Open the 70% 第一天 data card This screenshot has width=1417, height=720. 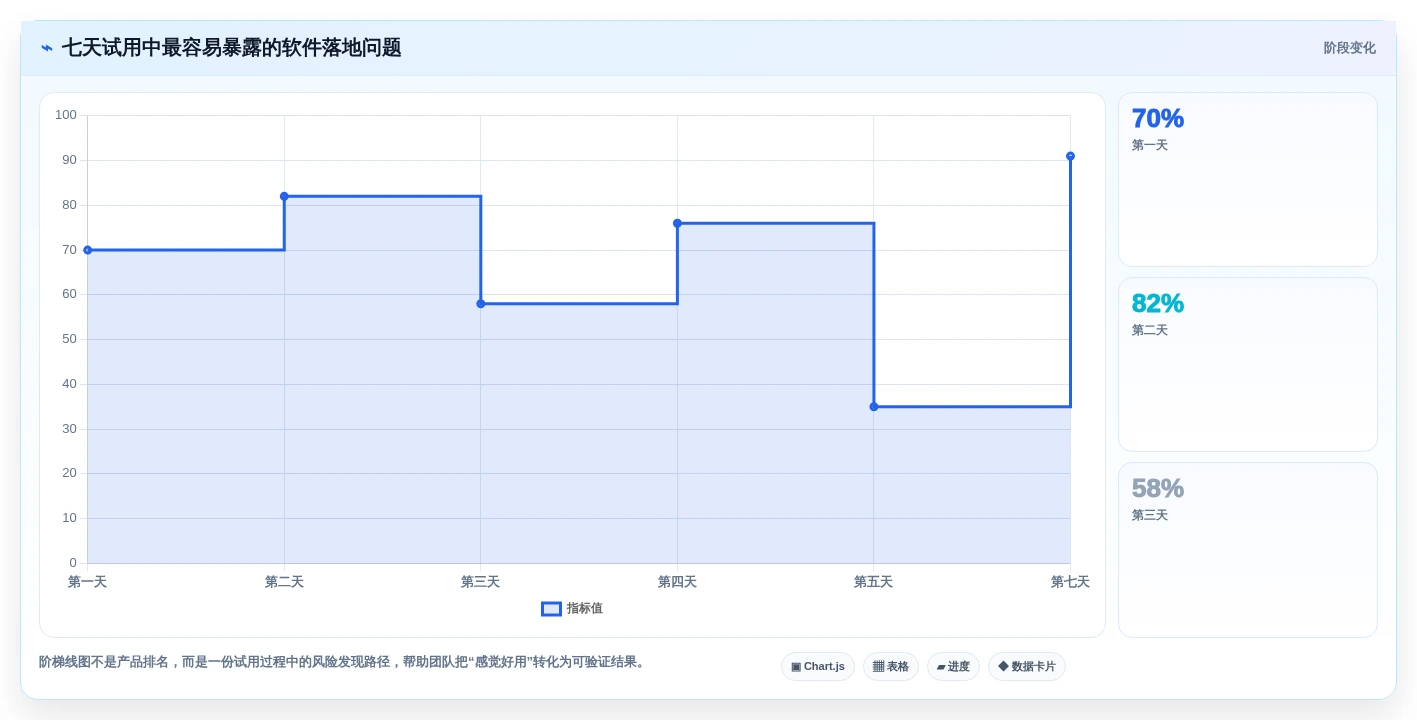1248,180
